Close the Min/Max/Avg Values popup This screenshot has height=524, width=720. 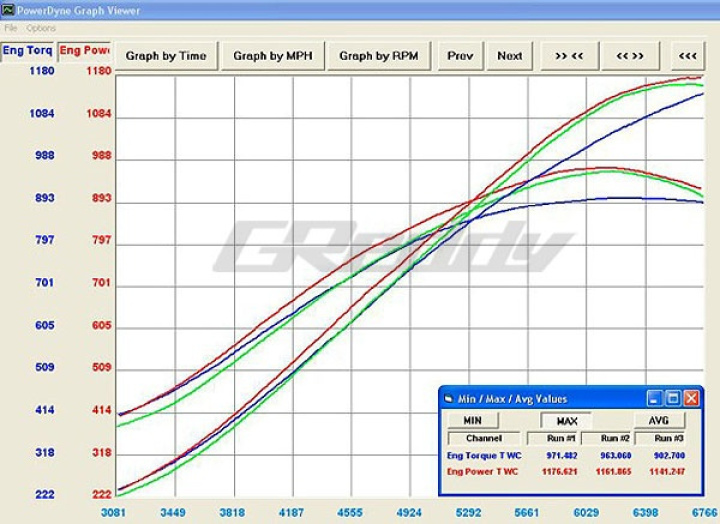click(691, 398)
